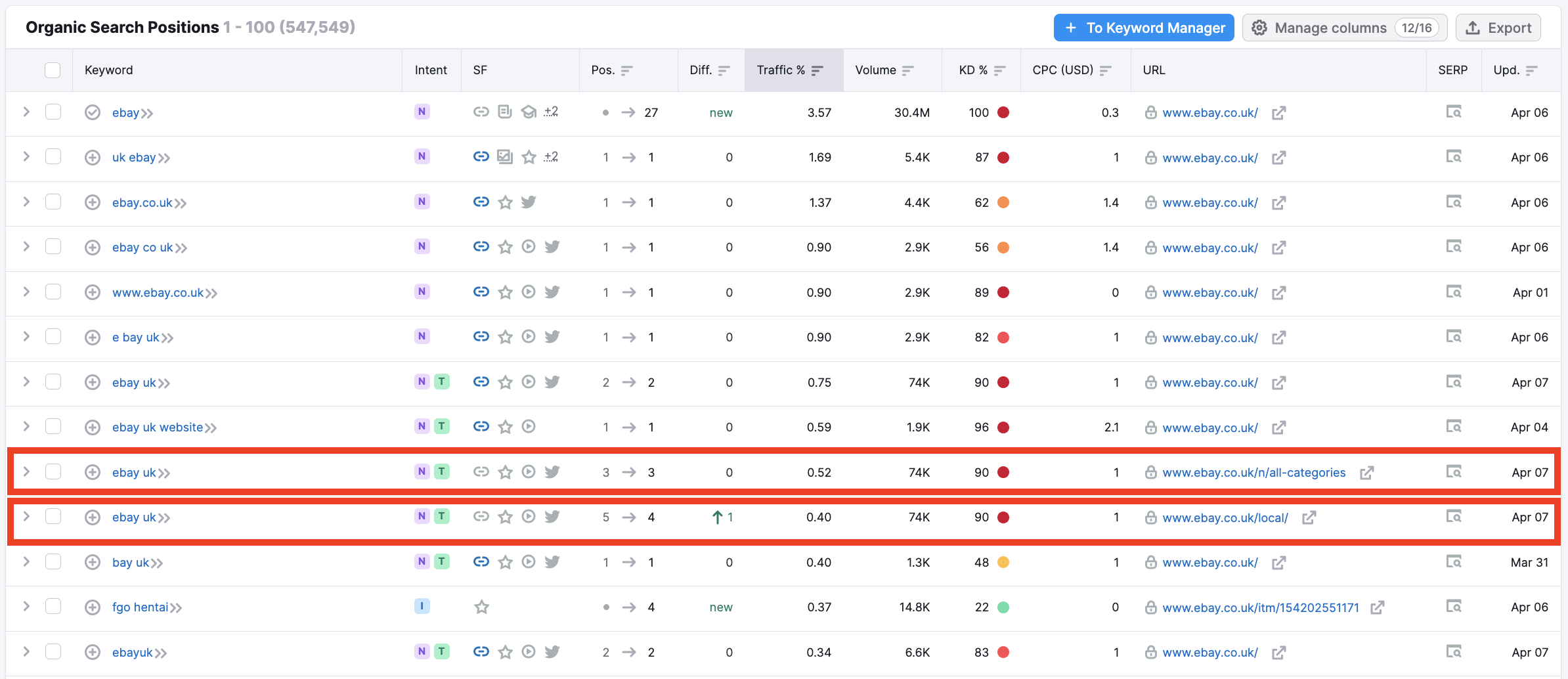The image size is (1568, 679).
Task: Check the fgo hentai row checkbox
Action: coord(53,606)
